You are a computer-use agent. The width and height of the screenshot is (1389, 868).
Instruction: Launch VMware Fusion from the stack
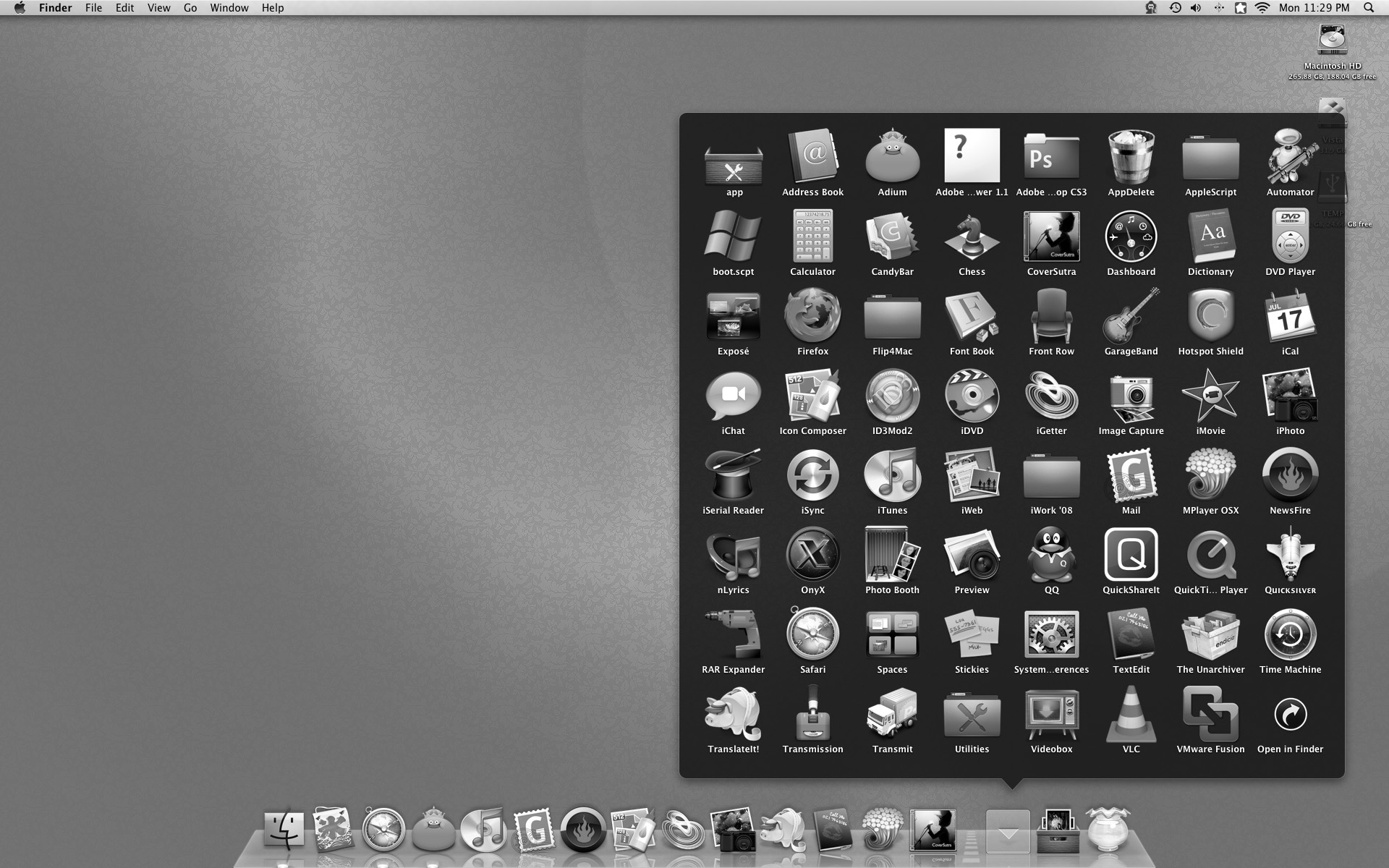pyautogui.click(x=1210, y=713)
